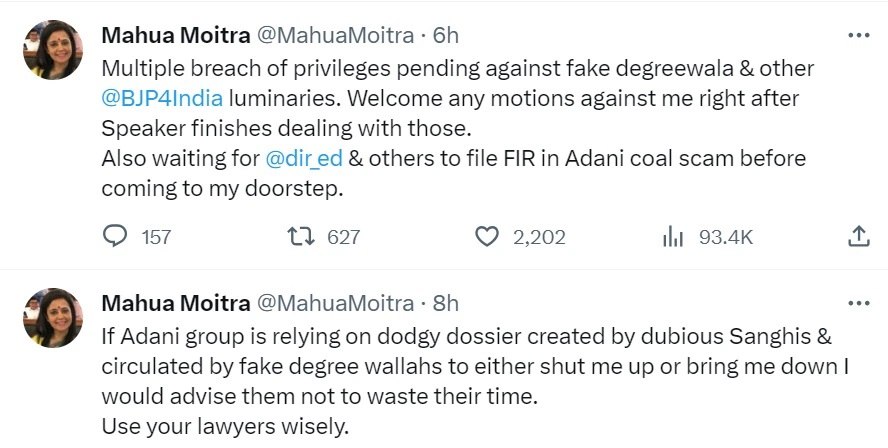This screenshot has height=448, width=888.
Task: Click @MahuaMoitra handle on second tweet
Action: pos(336,303)
